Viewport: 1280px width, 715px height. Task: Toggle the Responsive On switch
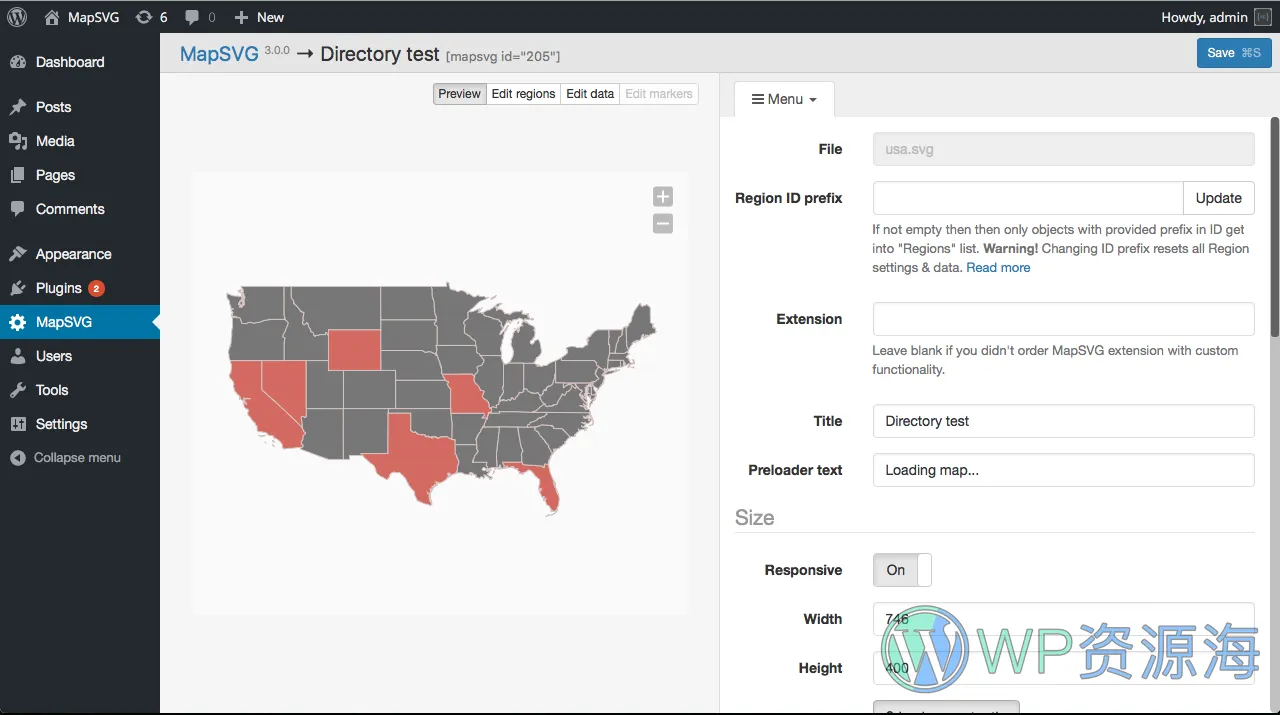[902, 570]
